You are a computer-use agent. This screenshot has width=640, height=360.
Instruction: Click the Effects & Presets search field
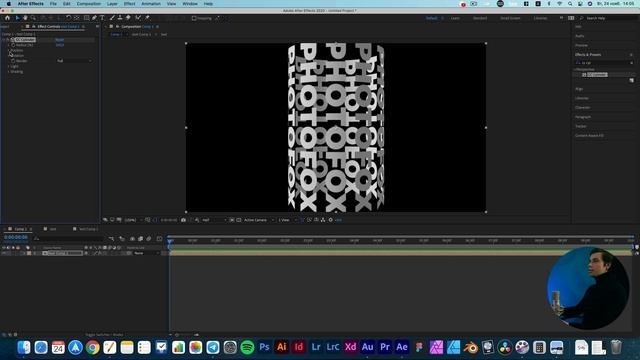604,63
